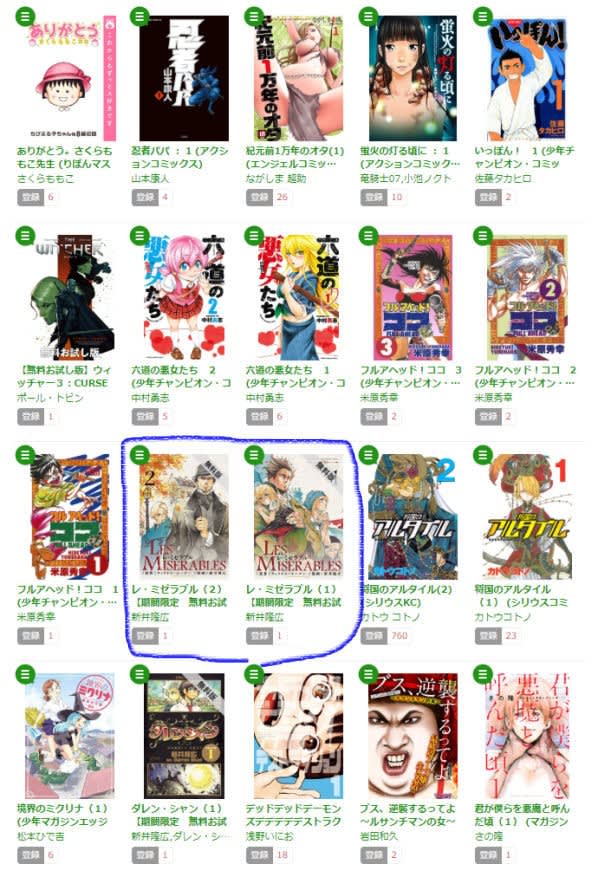Click the 君が僕らを悪魔と呼んだ頃 cover thumbnail
The width and height of the screenshot is (598, 877).
click(526, 735)
